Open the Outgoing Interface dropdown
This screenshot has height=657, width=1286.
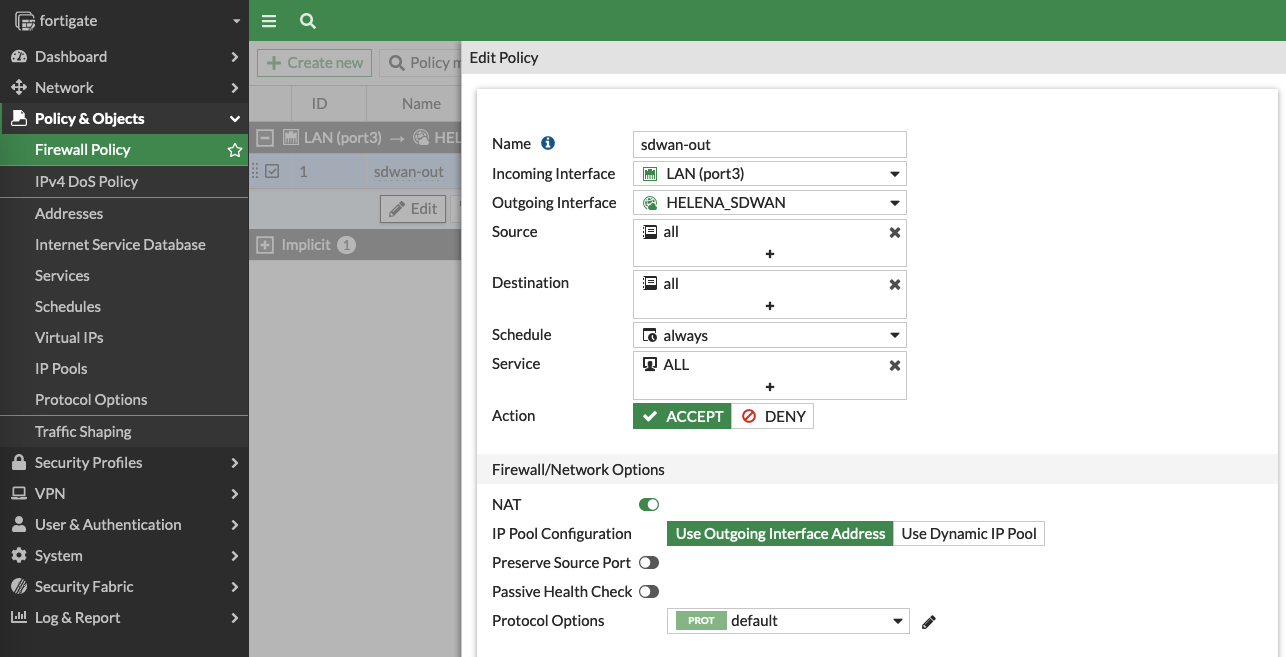click(770, 203)
